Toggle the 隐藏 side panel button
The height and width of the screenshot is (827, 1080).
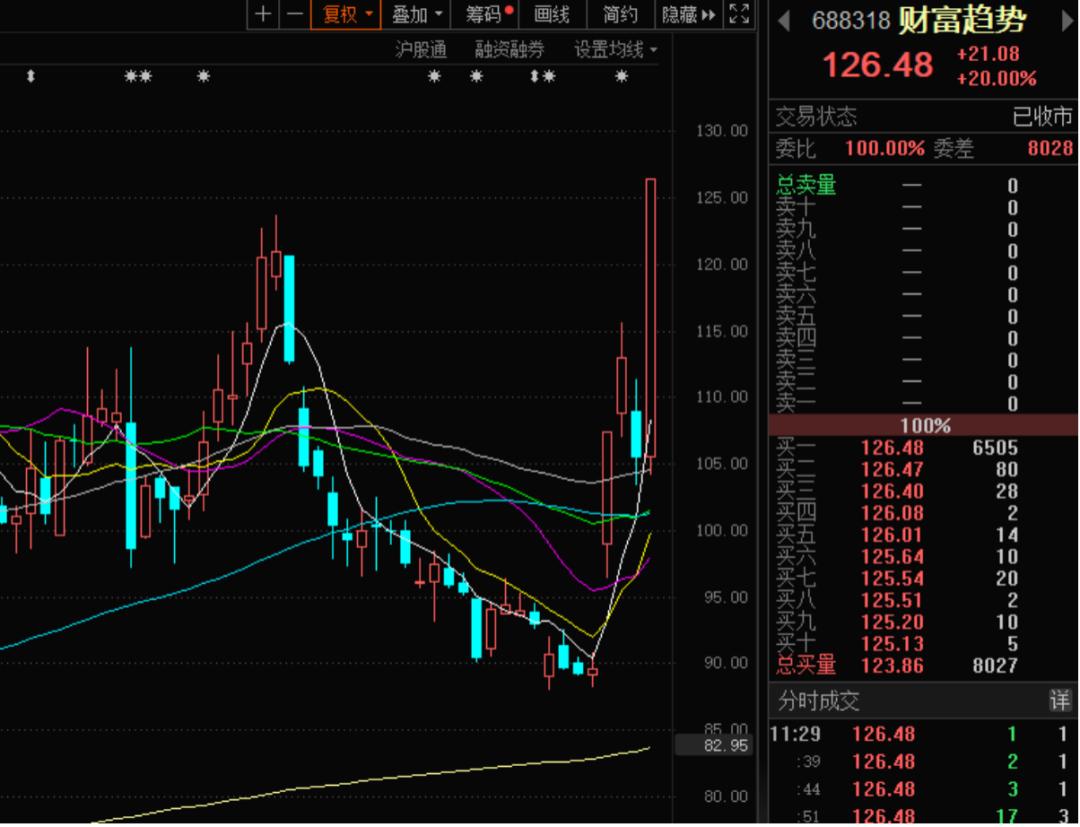pyautogui.click(x=688, y=14)
